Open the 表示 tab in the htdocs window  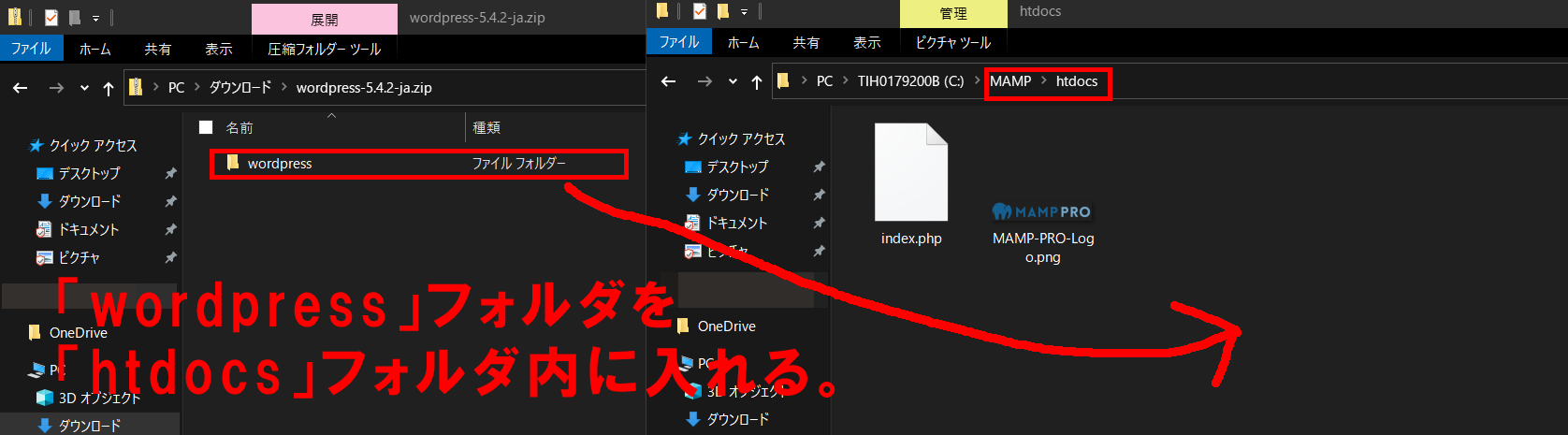pos(867,42)
